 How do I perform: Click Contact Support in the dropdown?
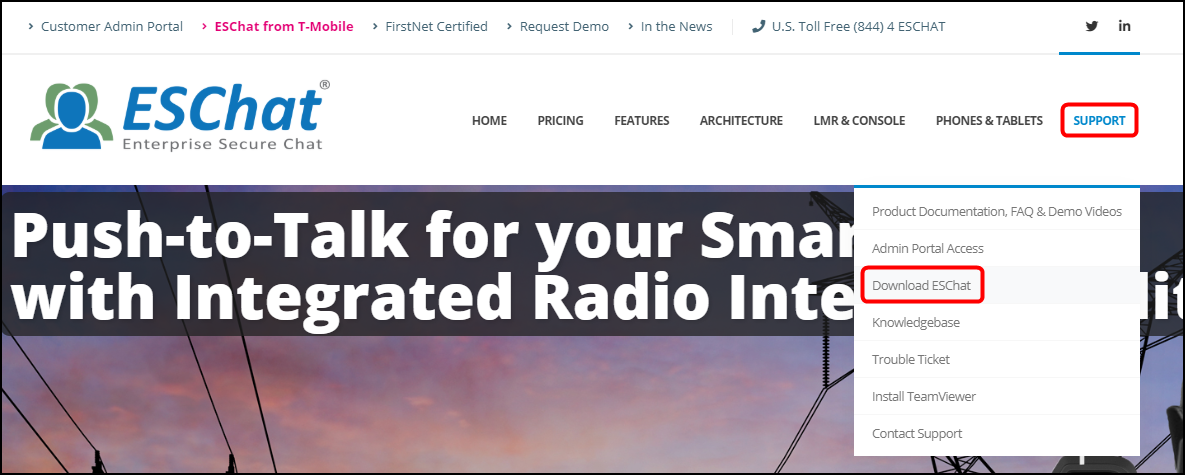(997, 433)
